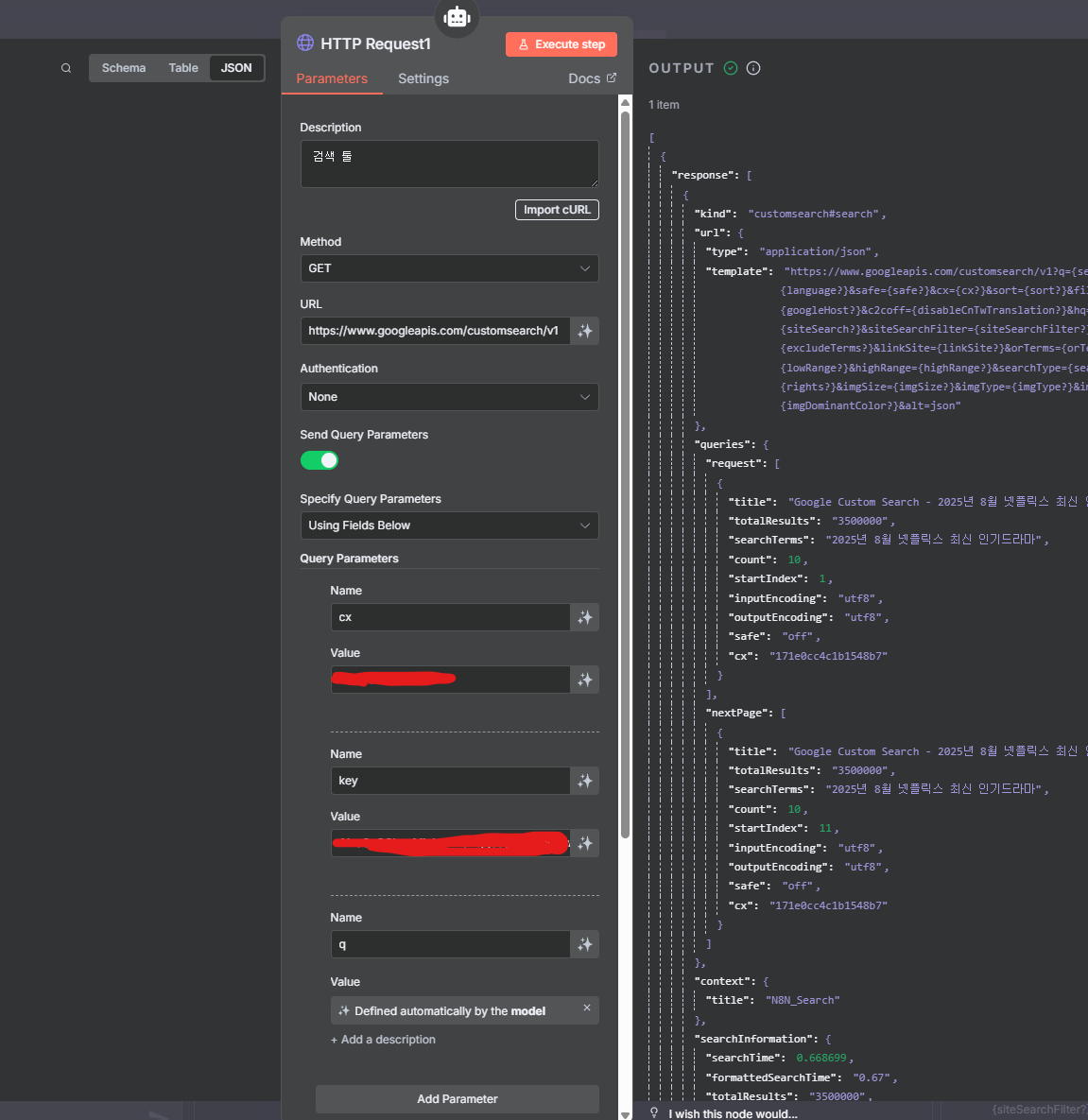Click the "formattedSearchTime": "0.67" line

click(802, 1077)
